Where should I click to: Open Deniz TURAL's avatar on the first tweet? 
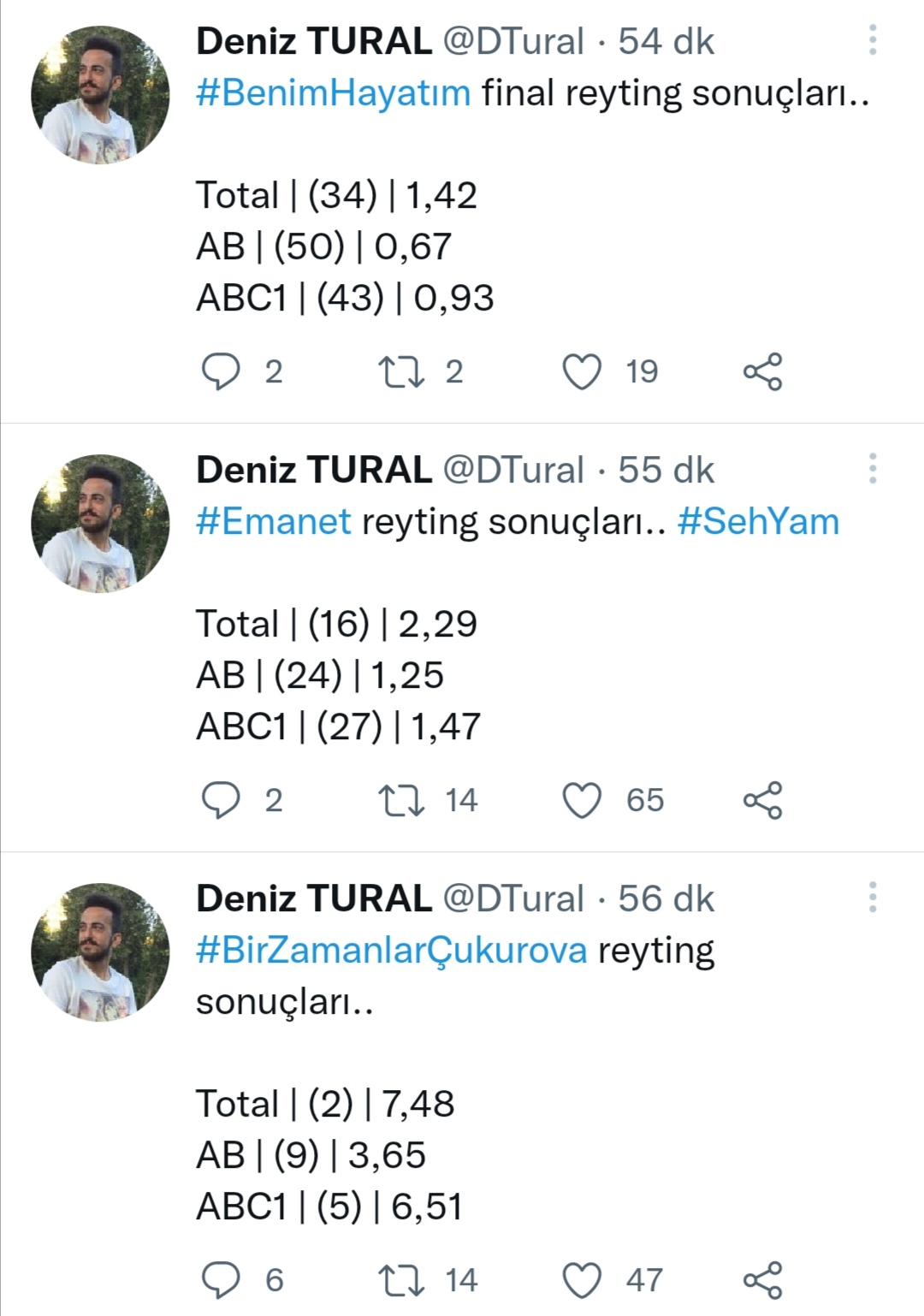point(100,95)
